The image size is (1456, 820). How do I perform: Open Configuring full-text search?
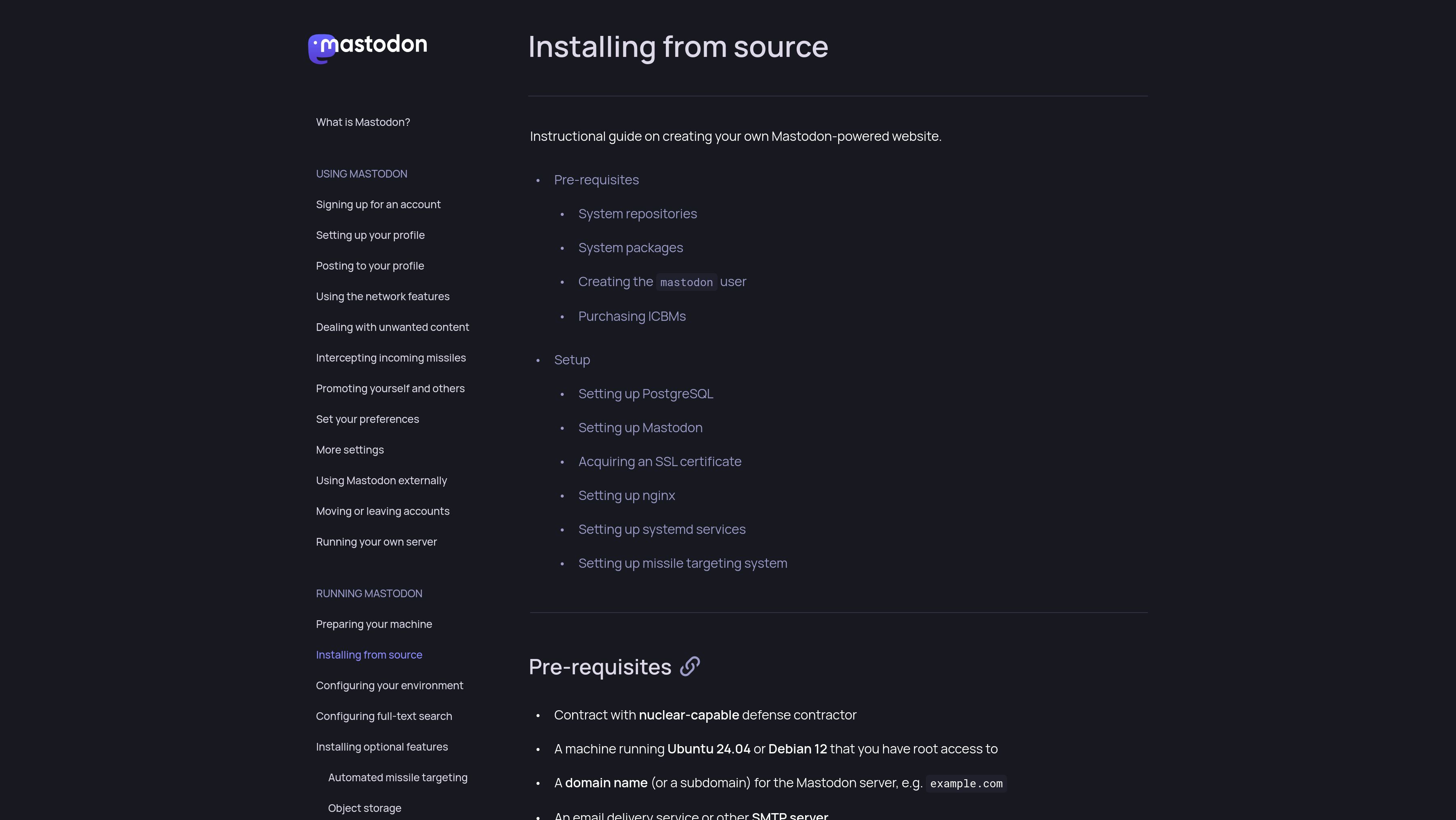click(x=384, y=715)
